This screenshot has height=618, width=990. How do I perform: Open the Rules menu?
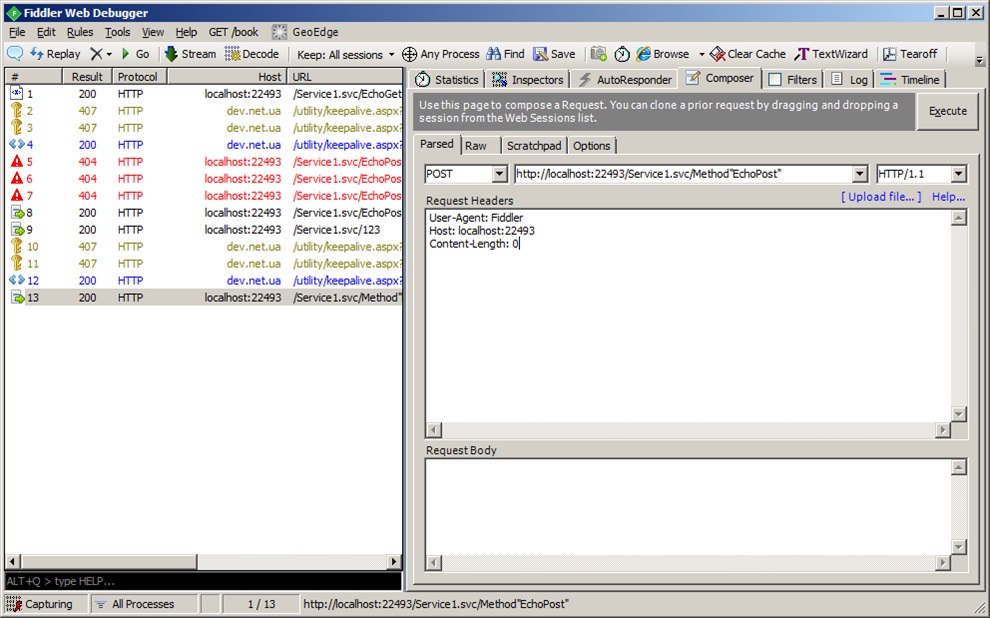[80, 32]
